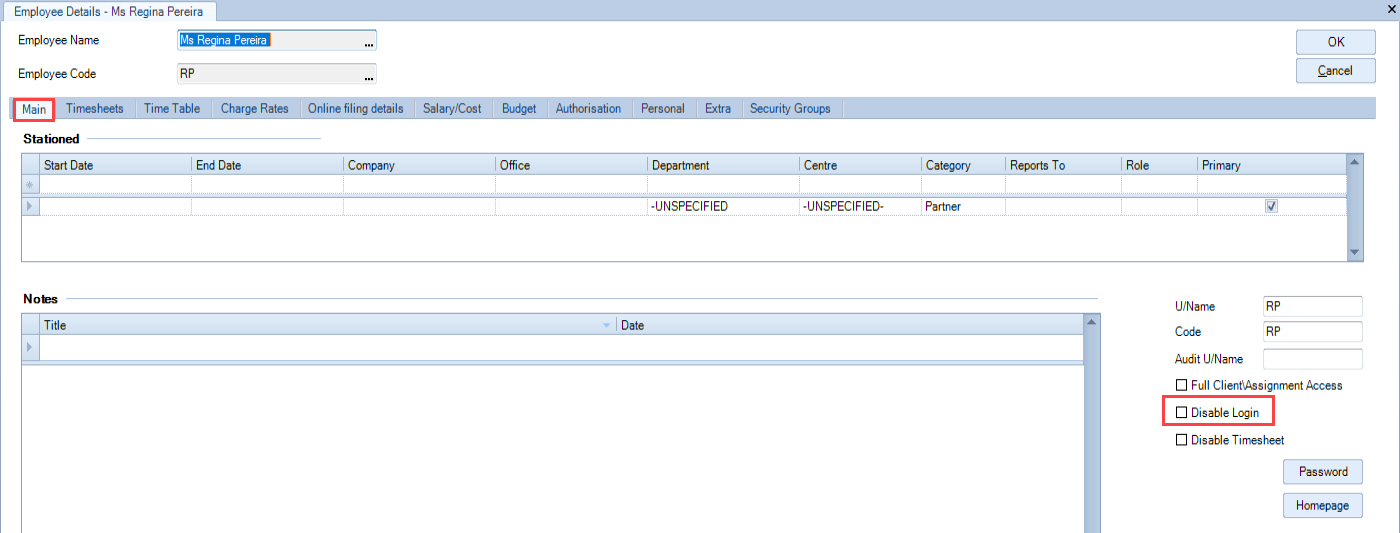Screen dimensions: 1400x533
Task: Tick the Disable Login checkbox
Action: 1182,412
